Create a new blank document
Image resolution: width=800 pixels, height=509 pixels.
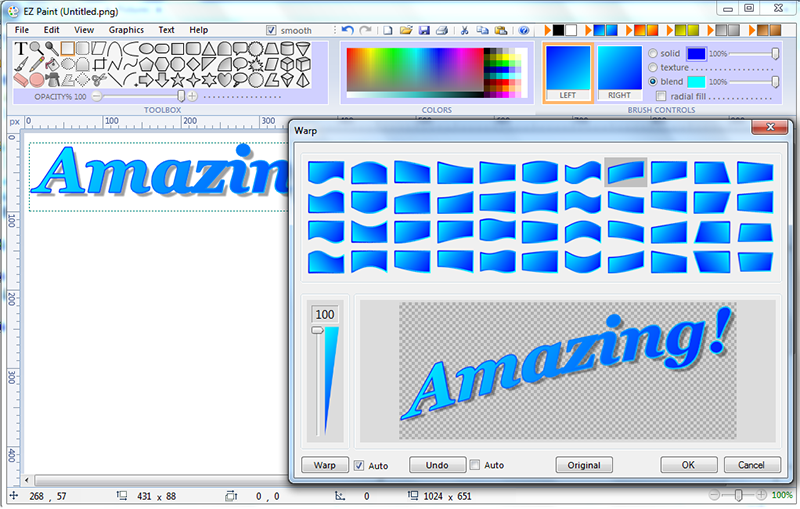coord(388,30)
